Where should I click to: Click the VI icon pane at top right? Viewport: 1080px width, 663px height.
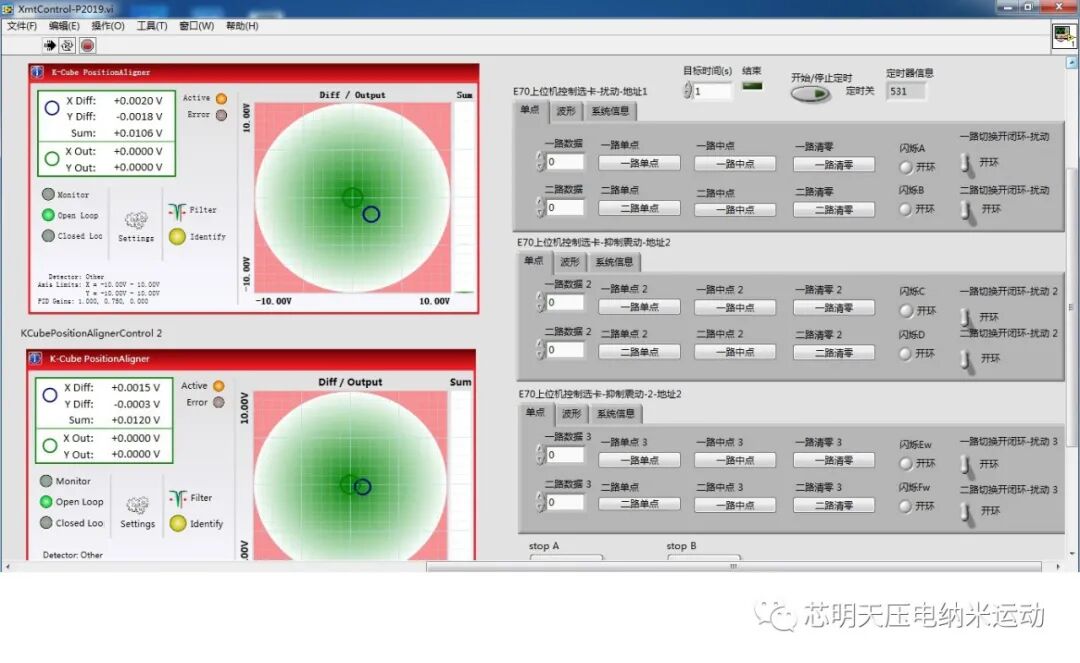tap(1064, 36)
